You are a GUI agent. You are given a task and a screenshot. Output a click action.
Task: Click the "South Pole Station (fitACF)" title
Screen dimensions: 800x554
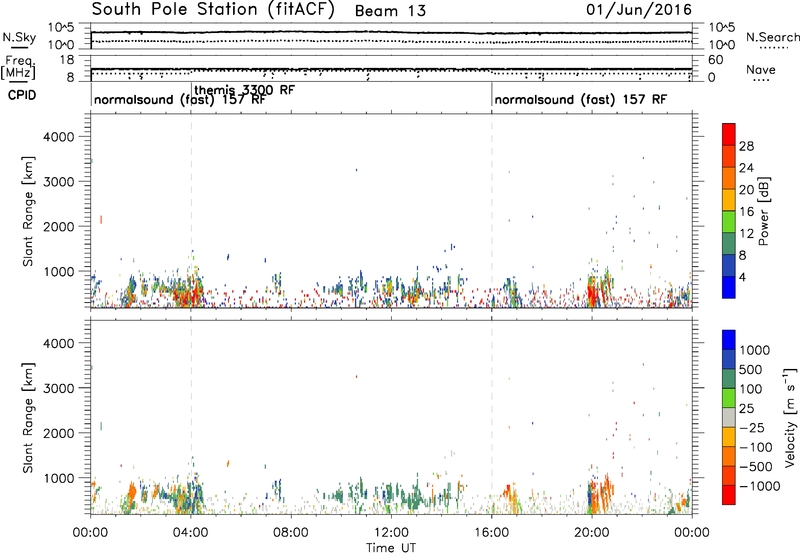pyautogui.click(x=213, y=9)
